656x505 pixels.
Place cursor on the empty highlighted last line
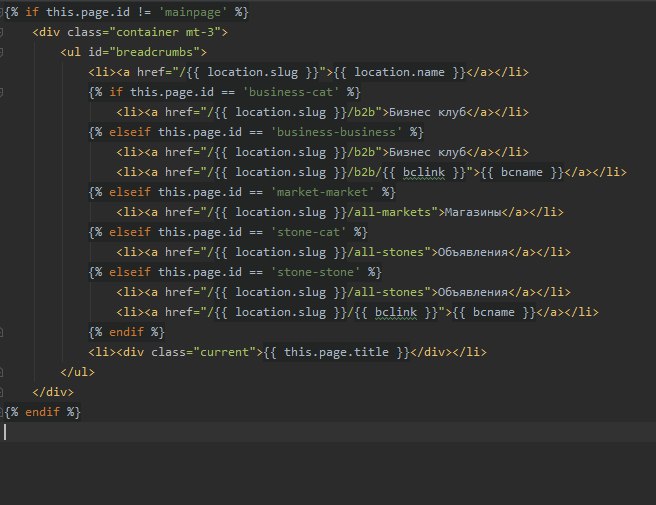pos(328,432)
